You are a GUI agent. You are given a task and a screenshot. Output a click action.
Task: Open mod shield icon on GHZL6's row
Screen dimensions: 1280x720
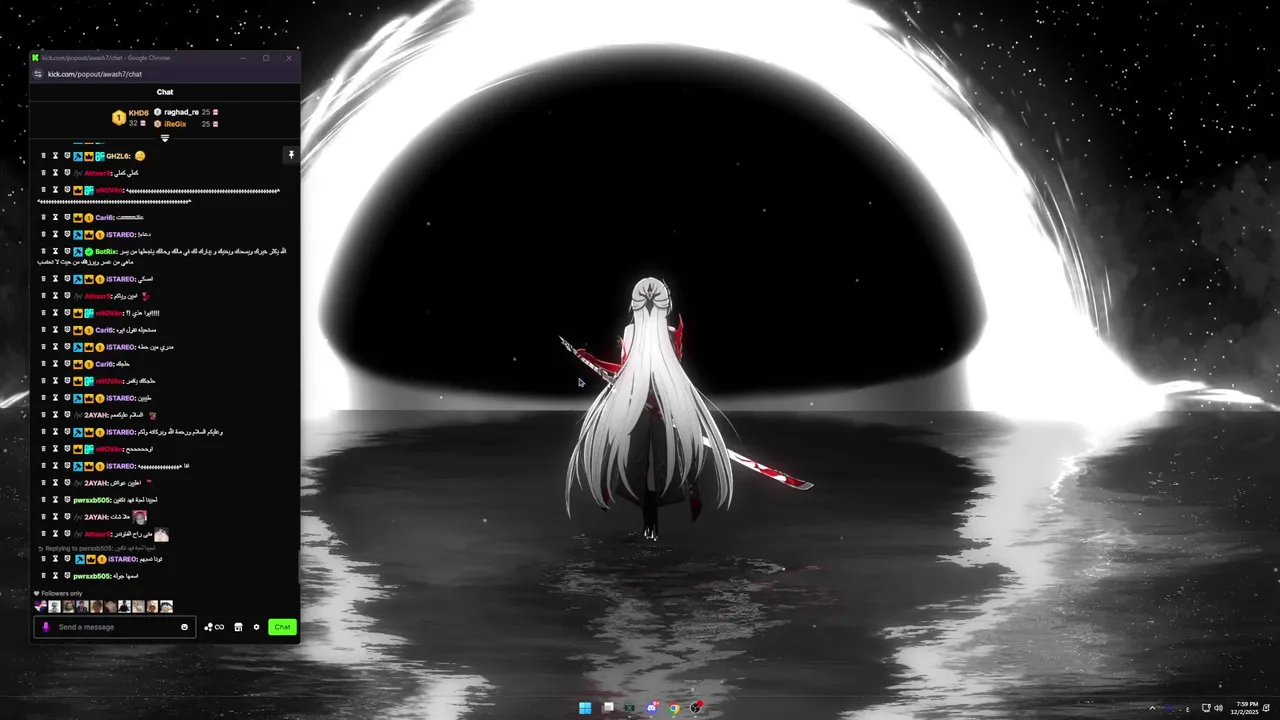(67, 156)
